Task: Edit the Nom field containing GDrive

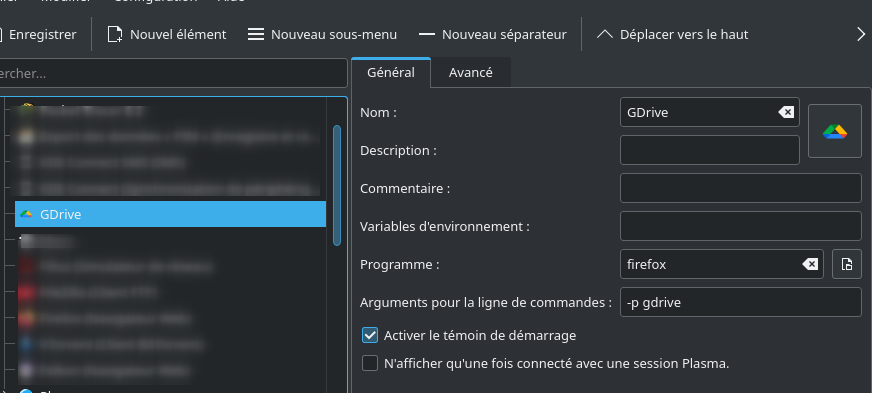Action: tap(710, 112)
